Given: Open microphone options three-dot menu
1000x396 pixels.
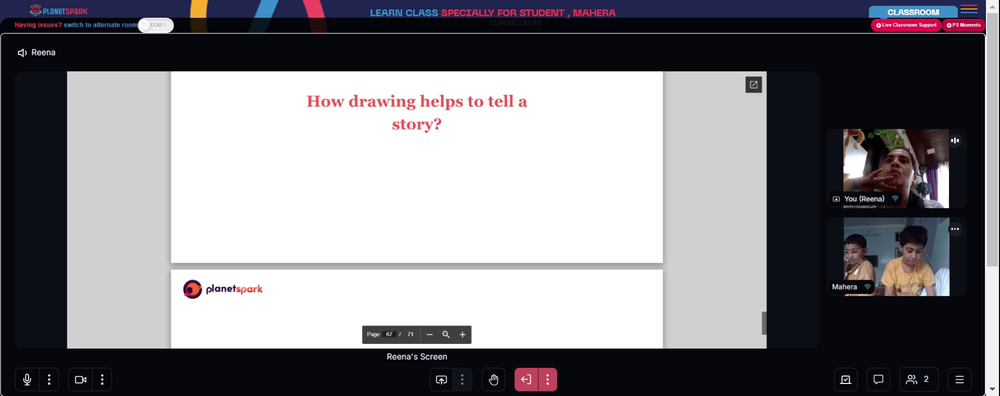Looking at the screenshot, I should [x=49, y=379].
